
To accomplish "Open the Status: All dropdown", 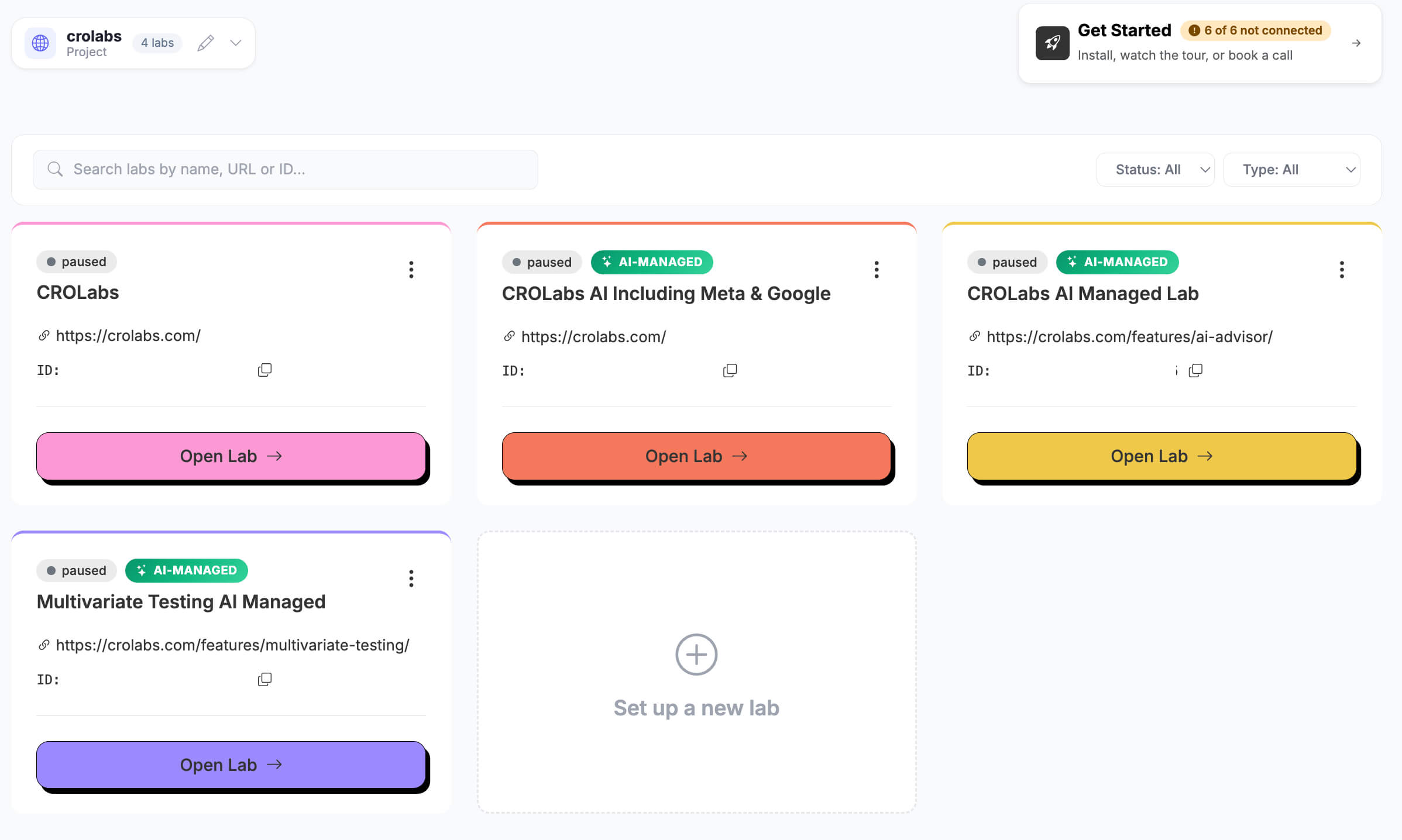I will tap(1155, 170).
